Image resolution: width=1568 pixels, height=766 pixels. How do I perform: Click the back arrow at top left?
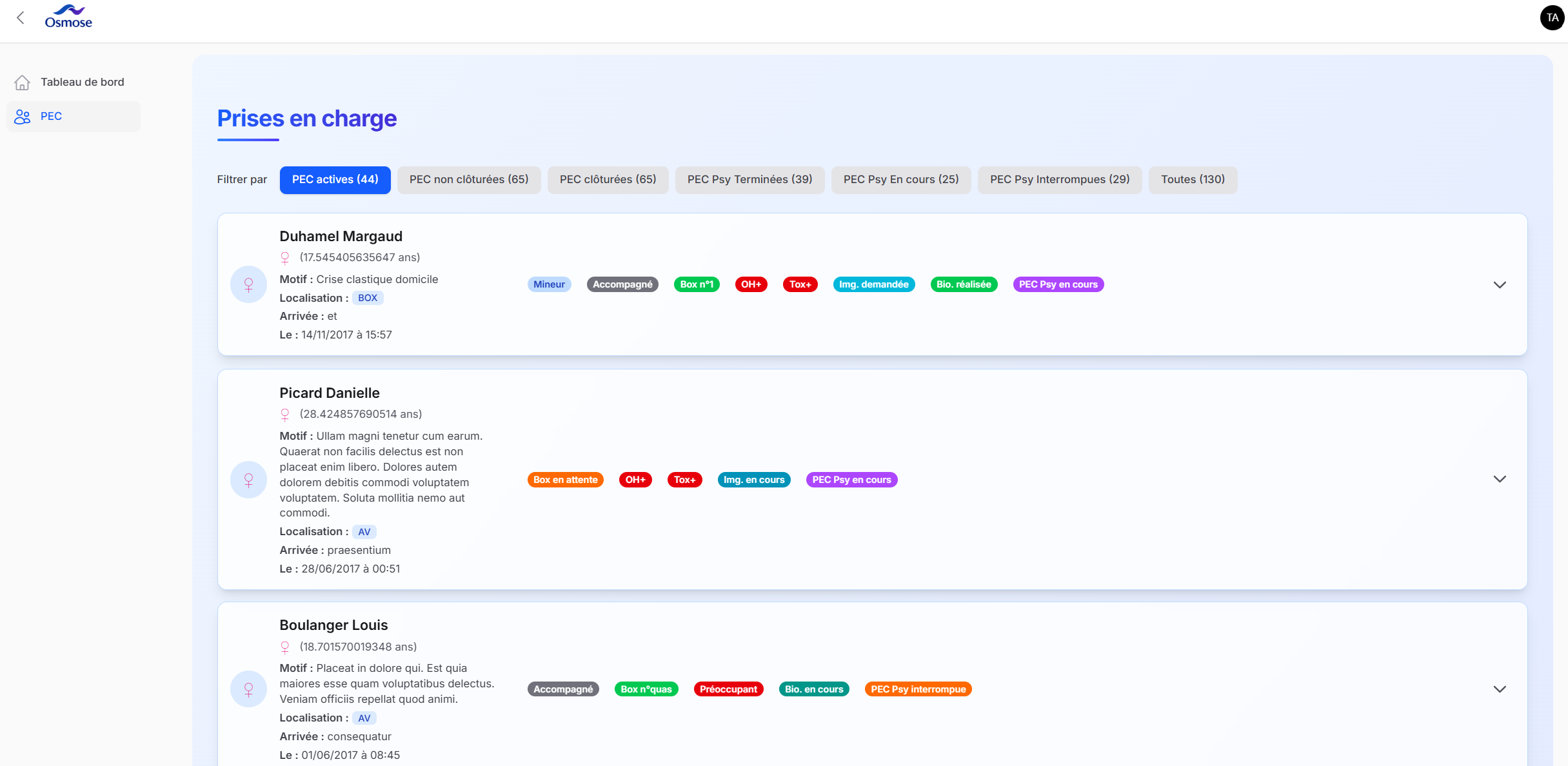(x=21, y=17)
